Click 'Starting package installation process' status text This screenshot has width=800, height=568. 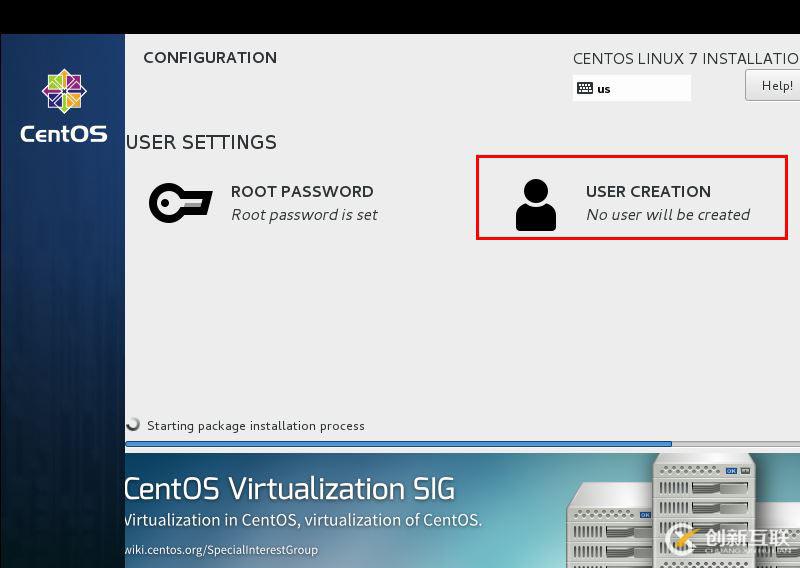pyautogui.click(x=256, y=426)
